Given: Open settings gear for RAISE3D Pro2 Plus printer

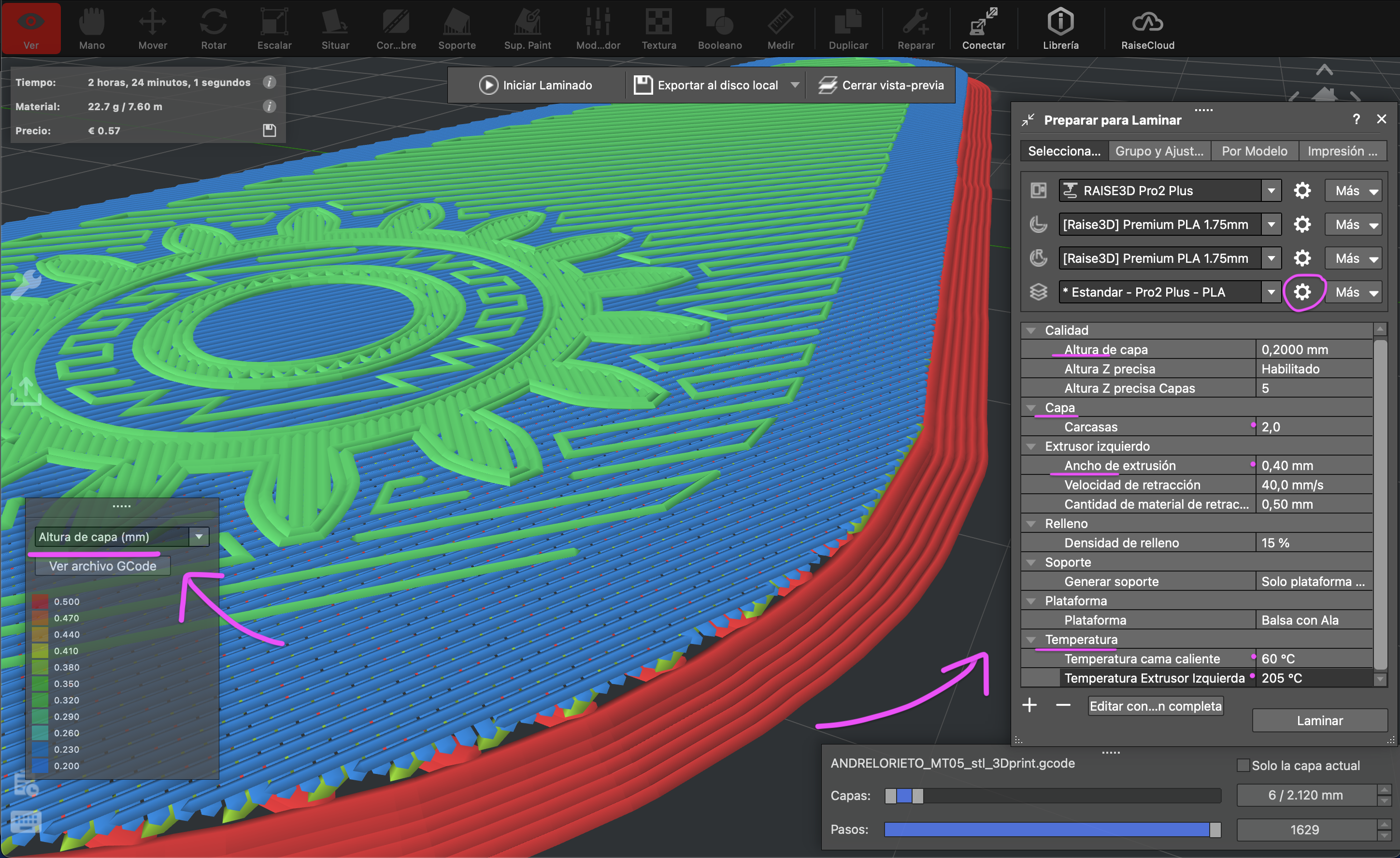Looking at the screenshot, I should 1302,191.
